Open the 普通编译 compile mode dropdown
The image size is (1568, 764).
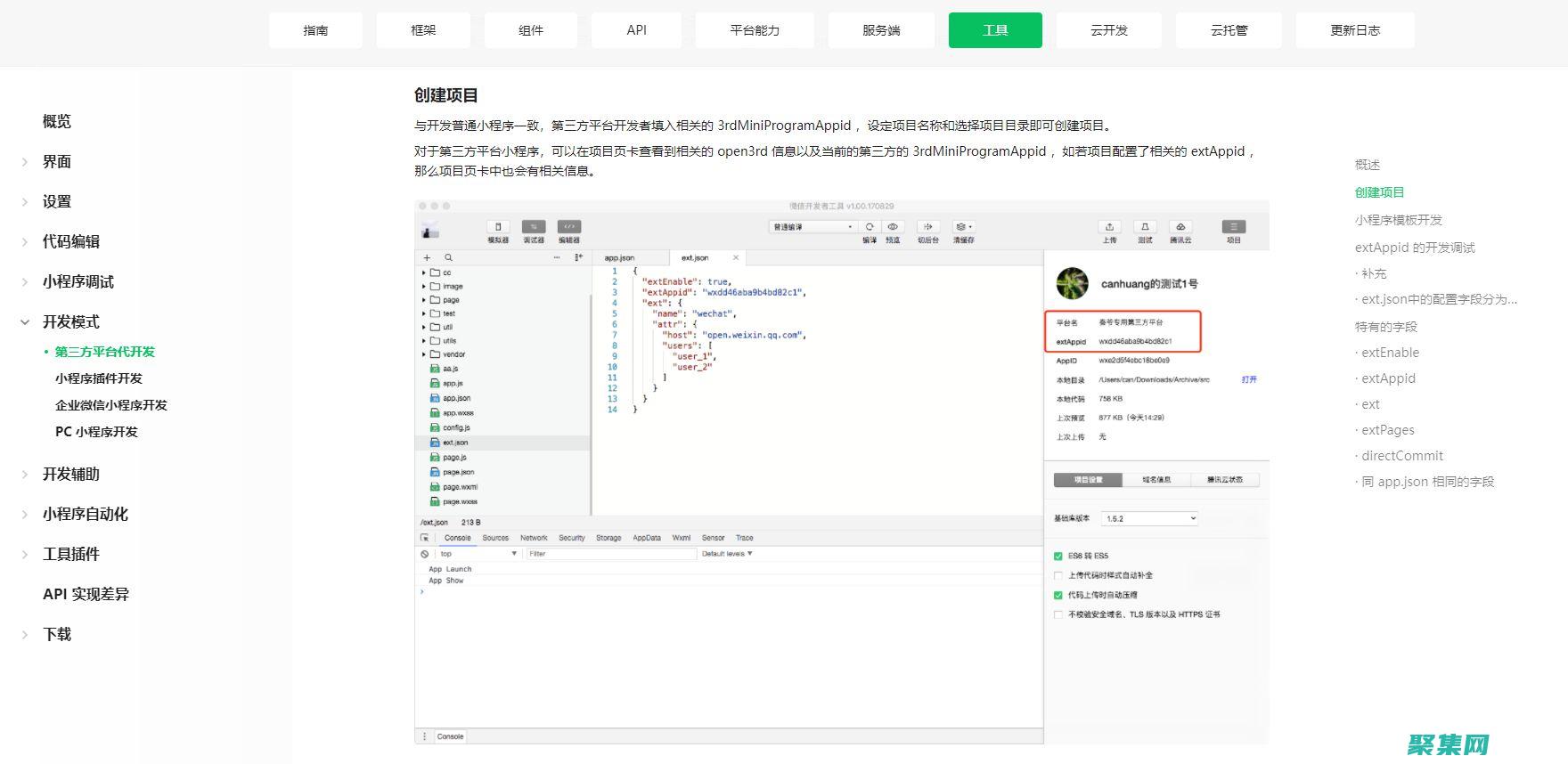tap(813, 227)
